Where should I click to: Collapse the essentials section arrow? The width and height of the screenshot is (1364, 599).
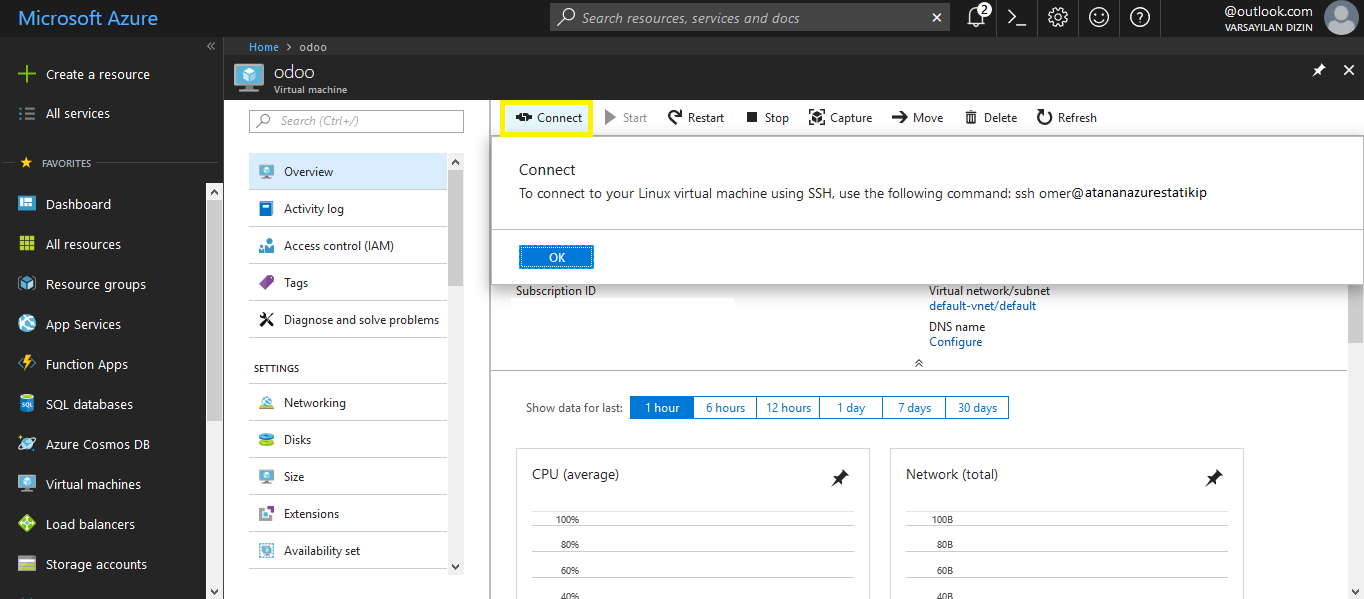[918, 363]
